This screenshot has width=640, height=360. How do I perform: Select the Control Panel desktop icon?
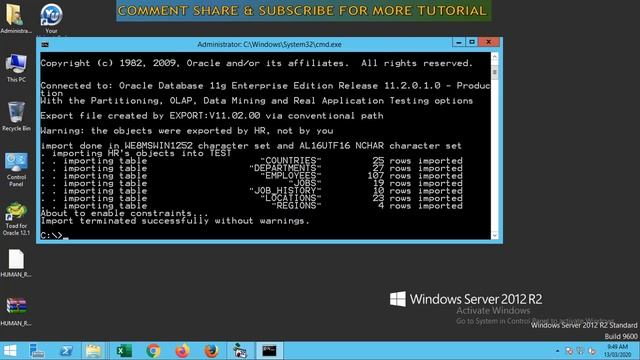click(x=16, y=169)
